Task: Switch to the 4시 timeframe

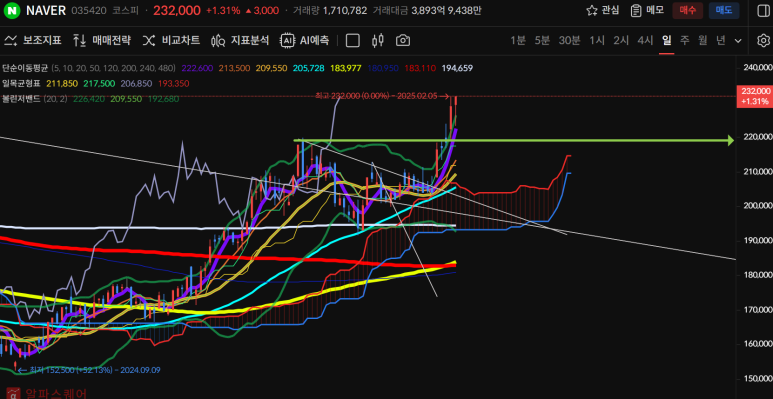Action: (x=645, y=40)
